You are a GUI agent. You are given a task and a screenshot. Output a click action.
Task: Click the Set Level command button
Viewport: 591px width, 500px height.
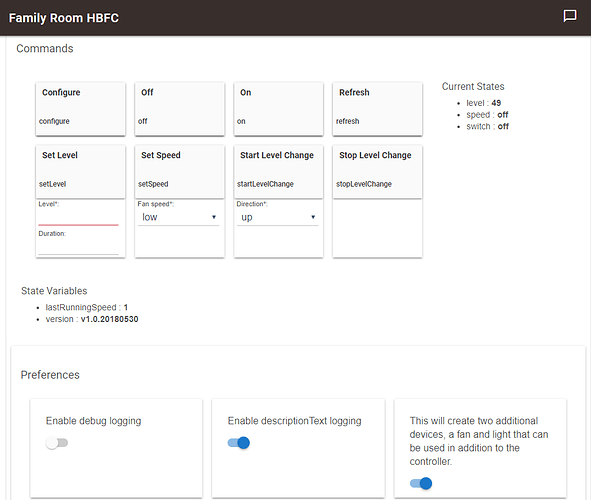(80, 172)
